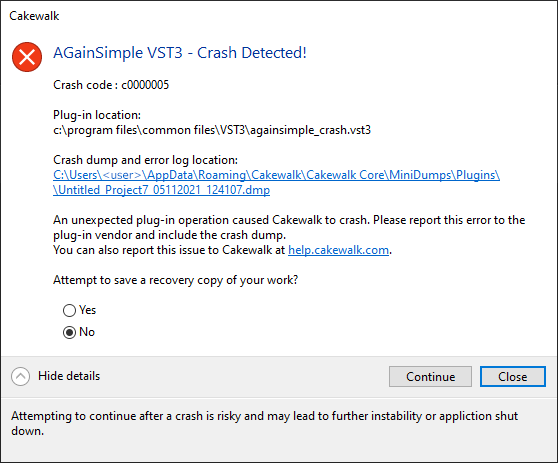558x463 pixels.
Task: Click the 'Attempt to save a recovery copy' question
Action: click(x=175, y=280)
